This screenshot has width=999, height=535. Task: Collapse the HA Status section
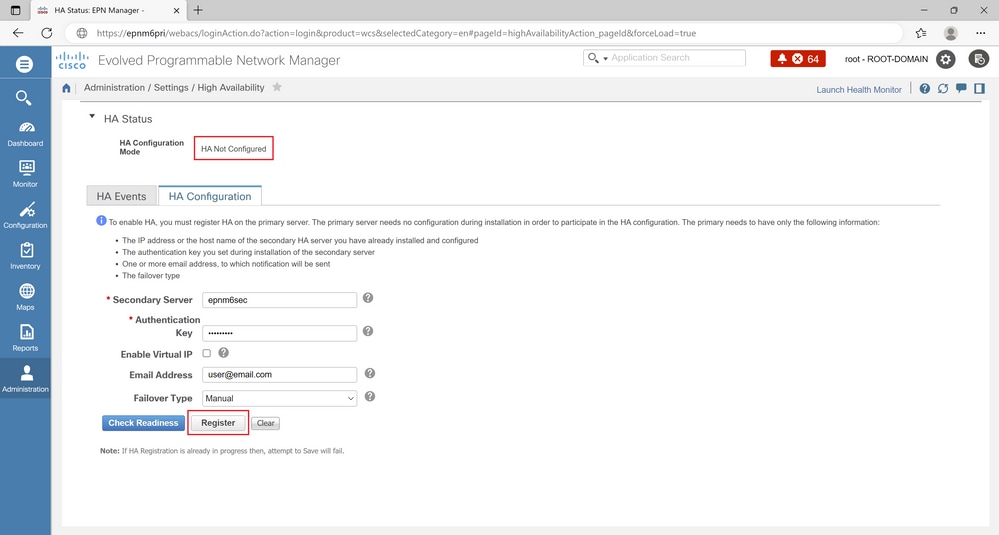pyautogui.click(x=92, y=117)
